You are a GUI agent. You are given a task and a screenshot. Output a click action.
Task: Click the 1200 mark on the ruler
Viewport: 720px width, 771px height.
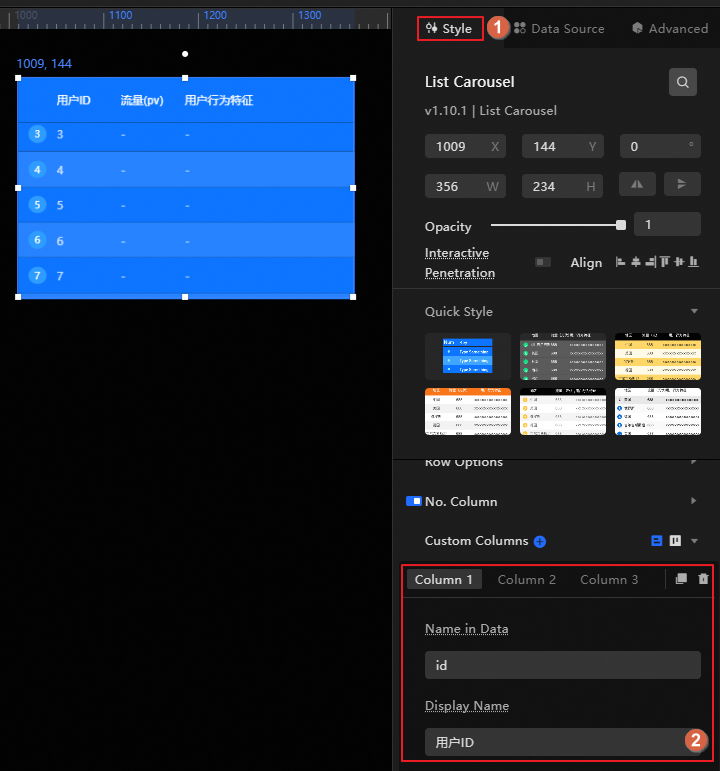(x=215, y=15)
